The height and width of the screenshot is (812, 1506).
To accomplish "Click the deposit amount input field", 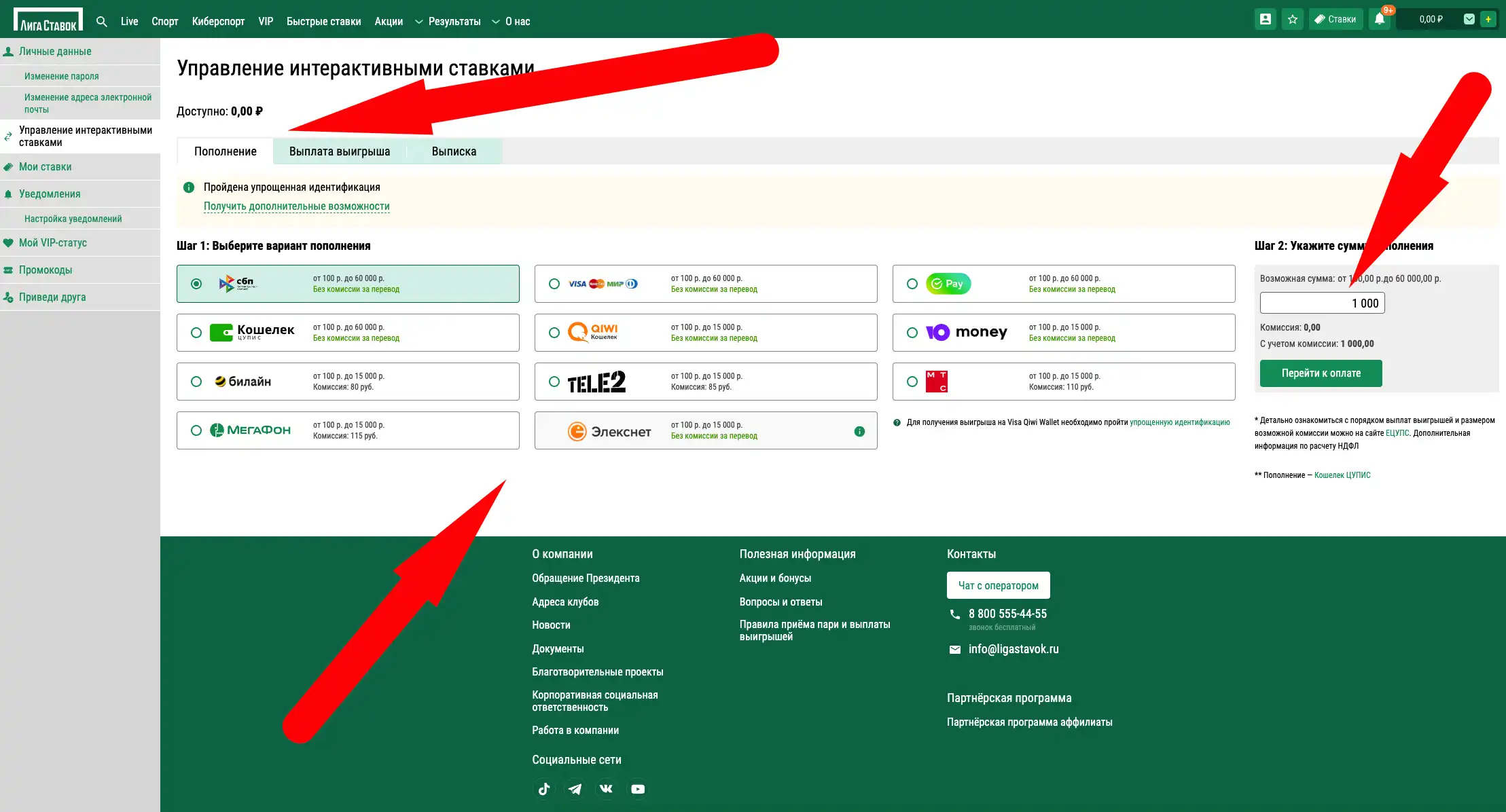I will [x=1322, y=303].
